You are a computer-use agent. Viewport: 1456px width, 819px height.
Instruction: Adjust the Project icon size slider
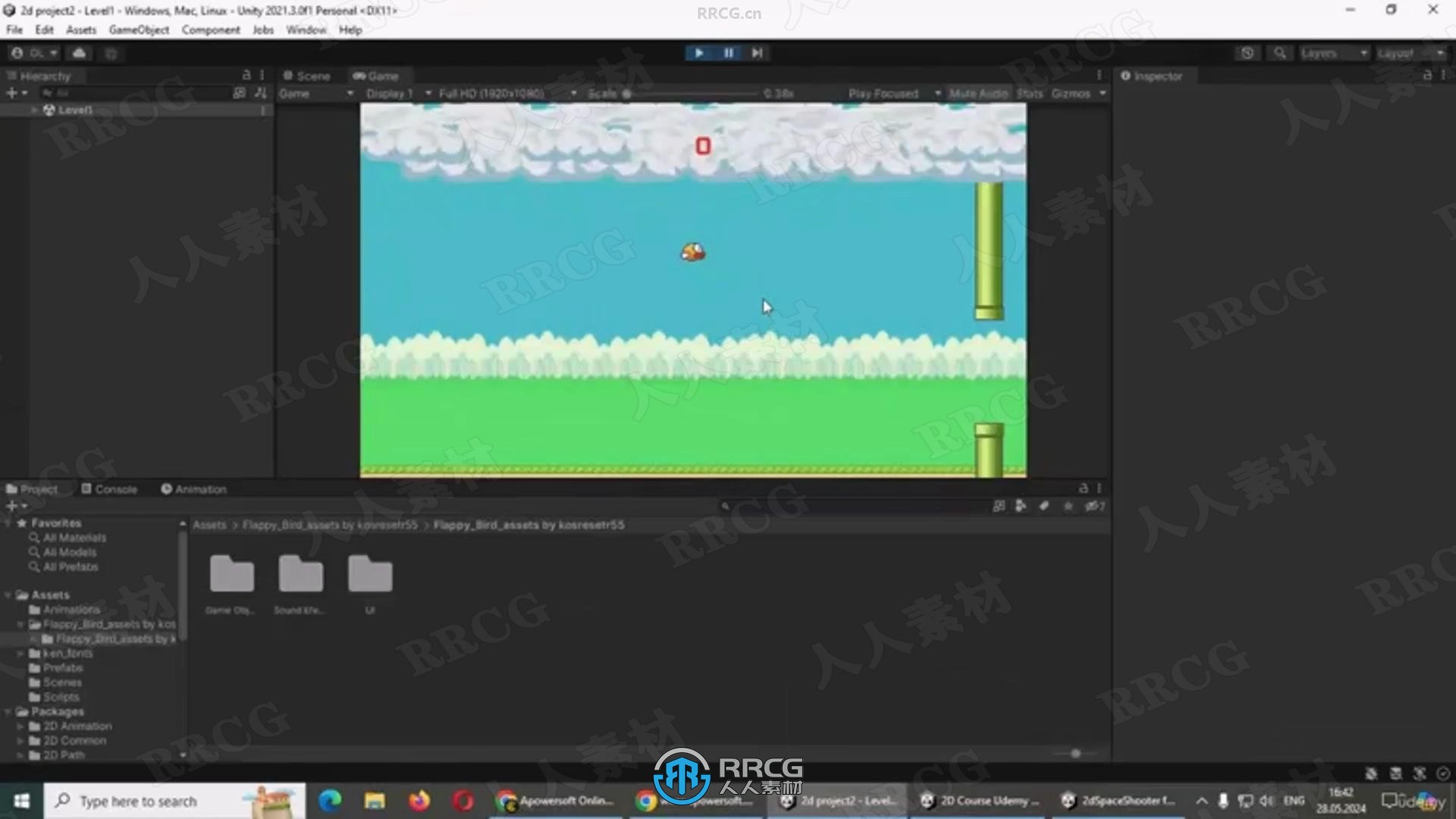(1077, 753)
